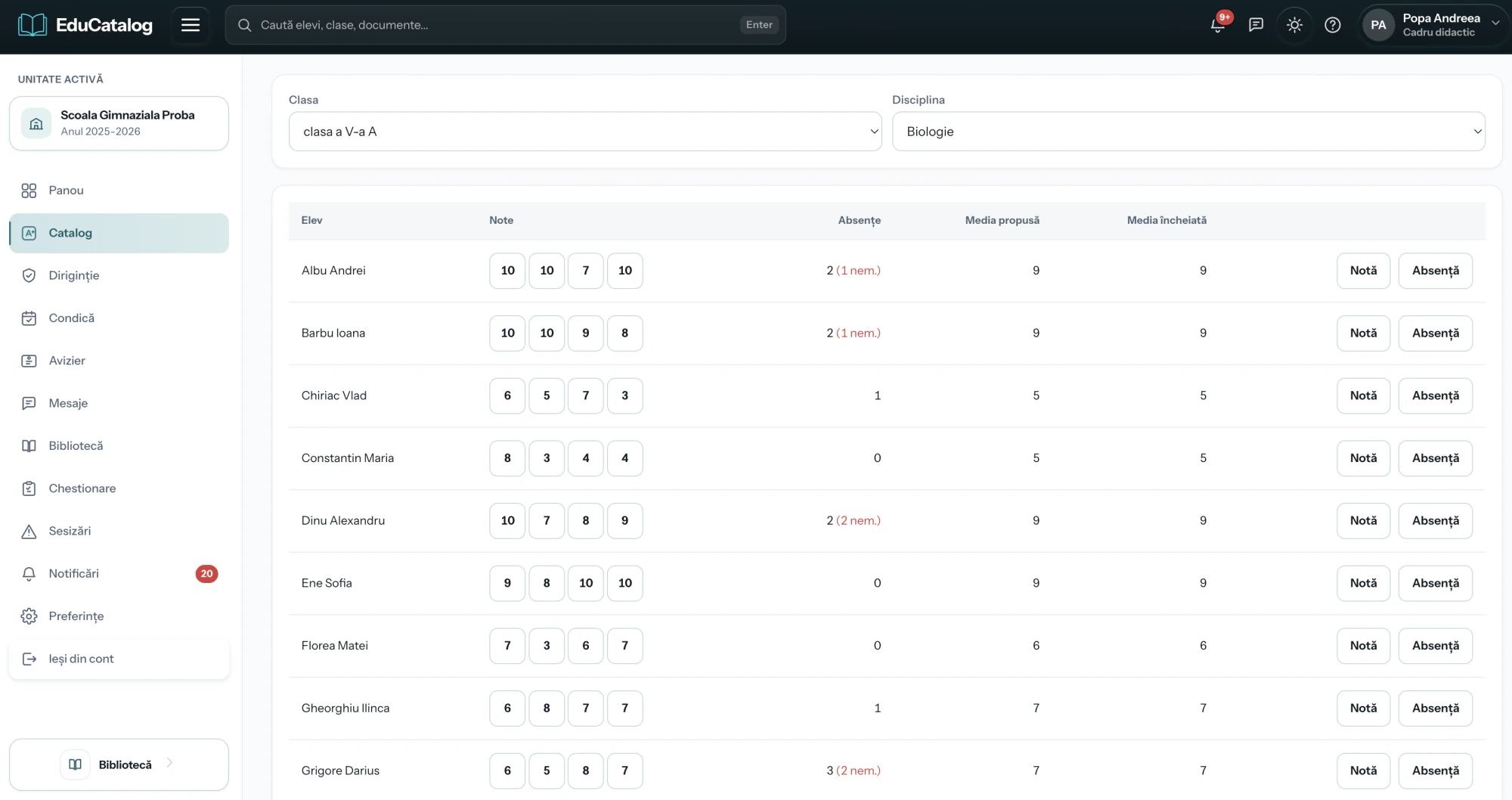Image resolution: width=1512 pixels, height=800 pixels.
Task: Click the EduCatalog book logo
Action: click(x=33, y=25)
